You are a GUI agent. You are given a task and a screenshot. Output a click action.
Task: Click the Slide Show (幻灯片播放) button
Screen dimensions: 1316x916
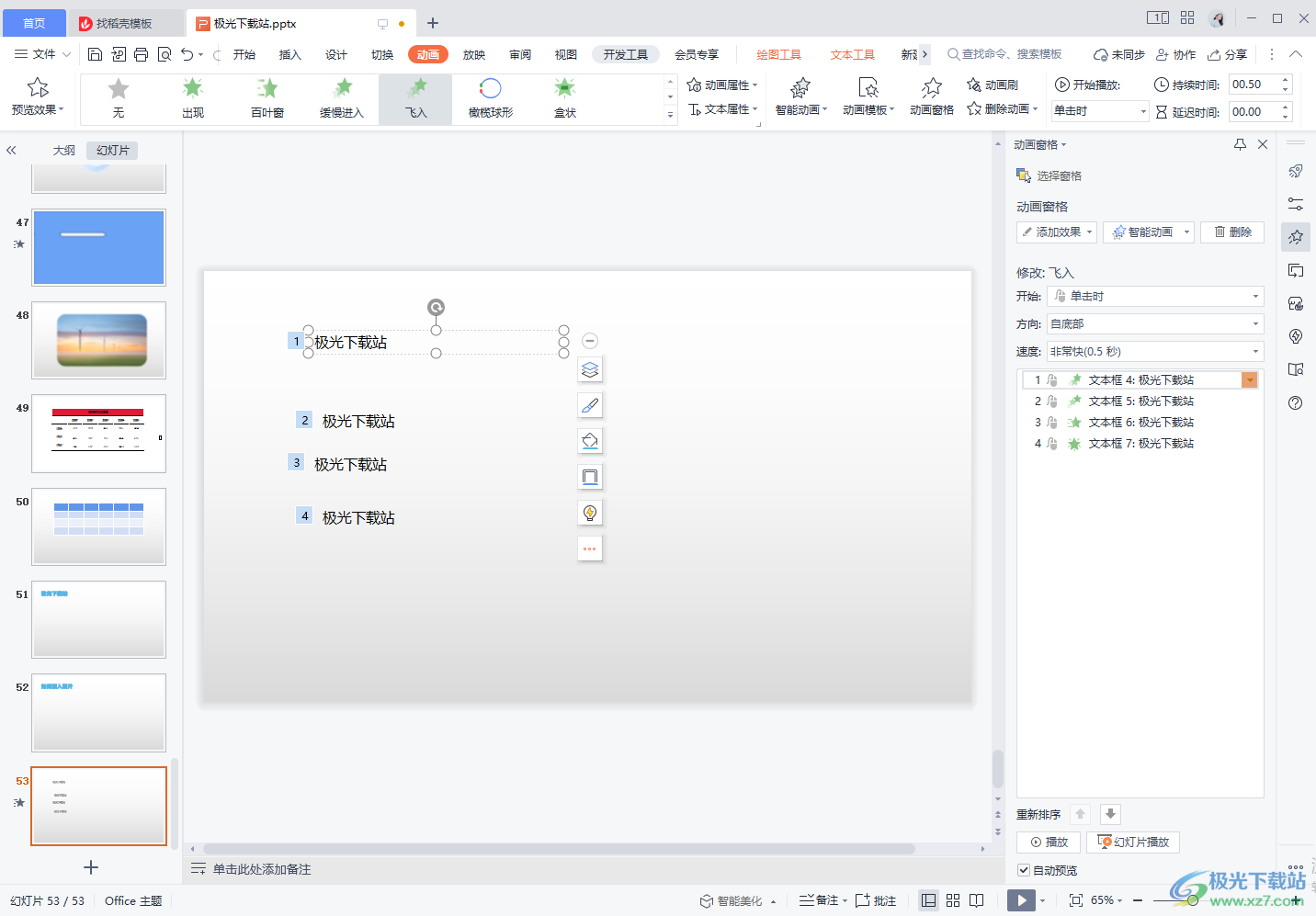(1133, 842)
